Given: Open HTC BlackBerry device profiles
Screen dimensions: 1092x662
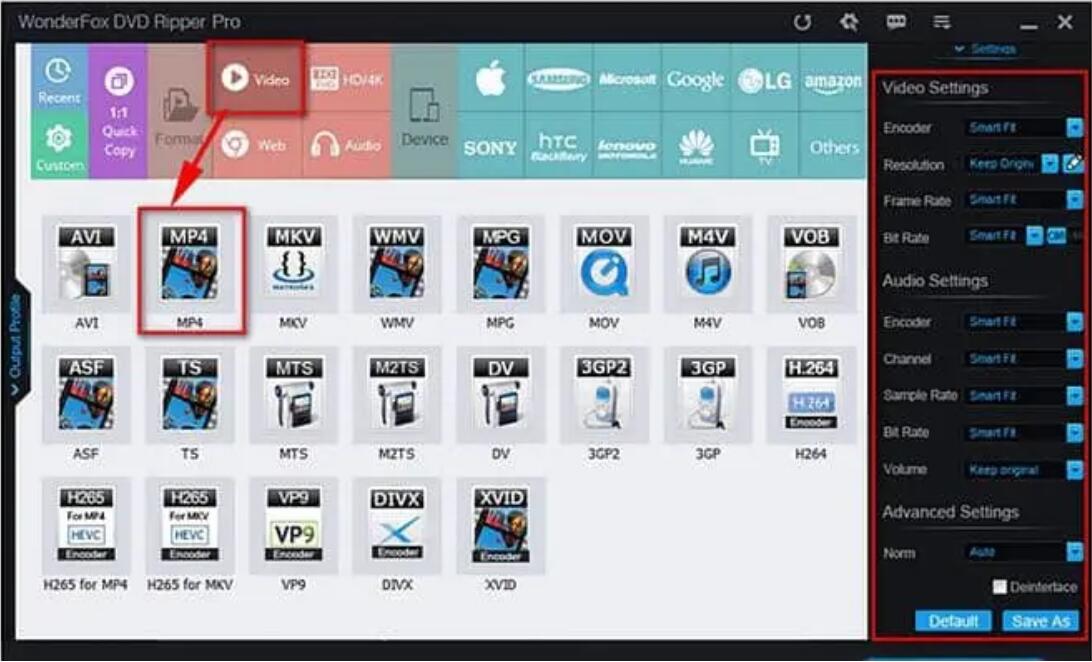Looking at the screenshot, I should coord(559,145).
